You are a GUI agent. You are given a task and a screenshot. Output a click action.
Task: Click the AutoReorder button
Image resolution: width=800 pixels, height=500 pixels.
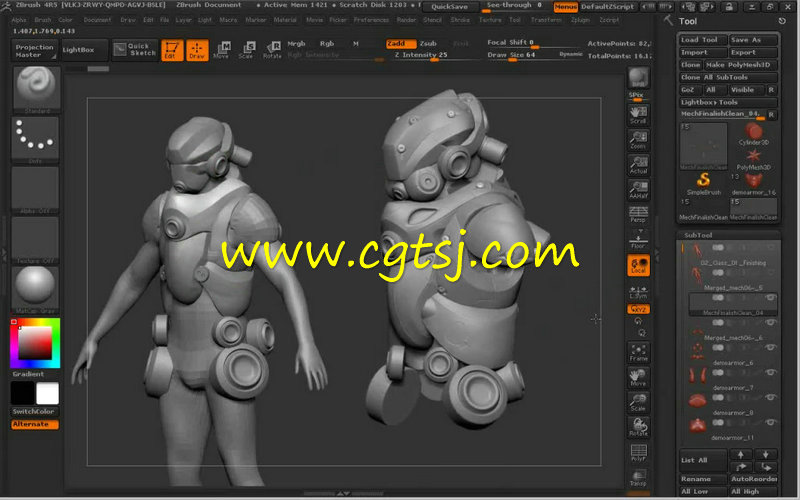click(754, 479)
